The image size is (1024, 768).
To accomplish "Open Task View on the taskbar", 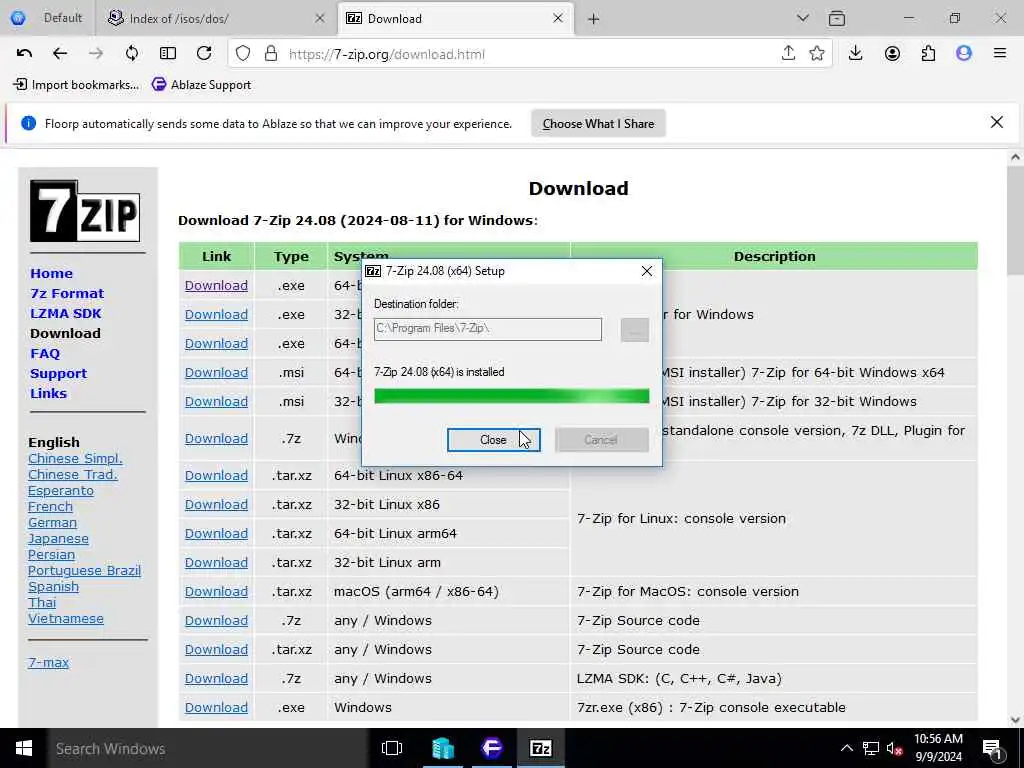I will 392,748.
